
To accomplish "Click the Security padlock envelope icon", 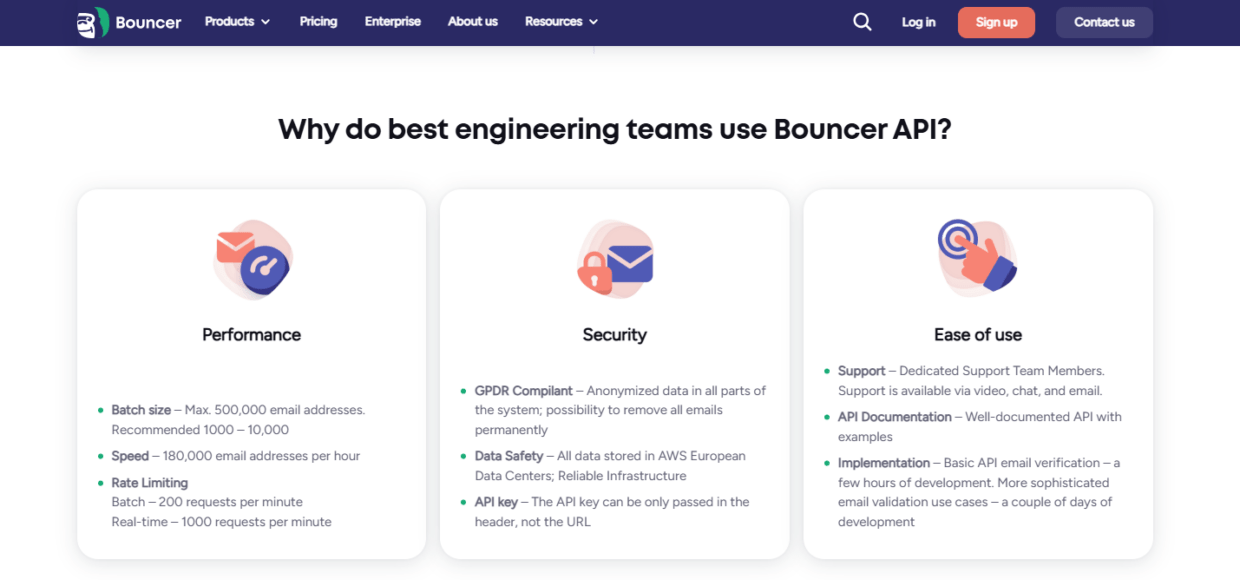I will click(615, 260).
